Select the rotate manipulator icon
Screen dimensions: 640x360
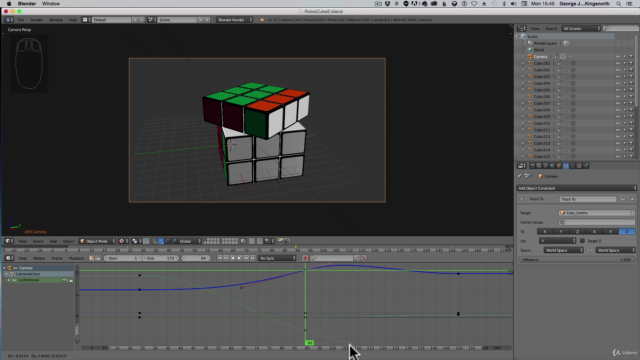167,241
